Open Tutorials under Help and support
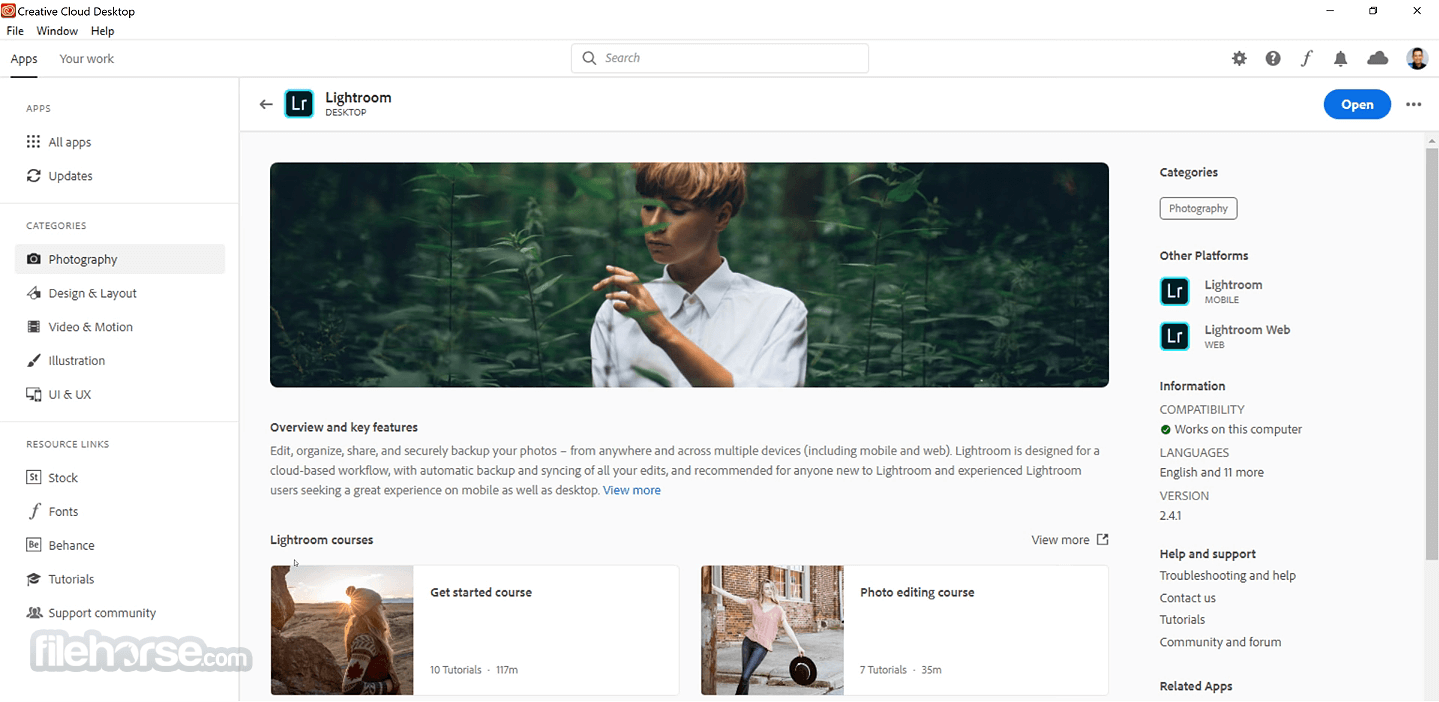This screenshot has height=702, width=1439. click(x=1182, y=620)
